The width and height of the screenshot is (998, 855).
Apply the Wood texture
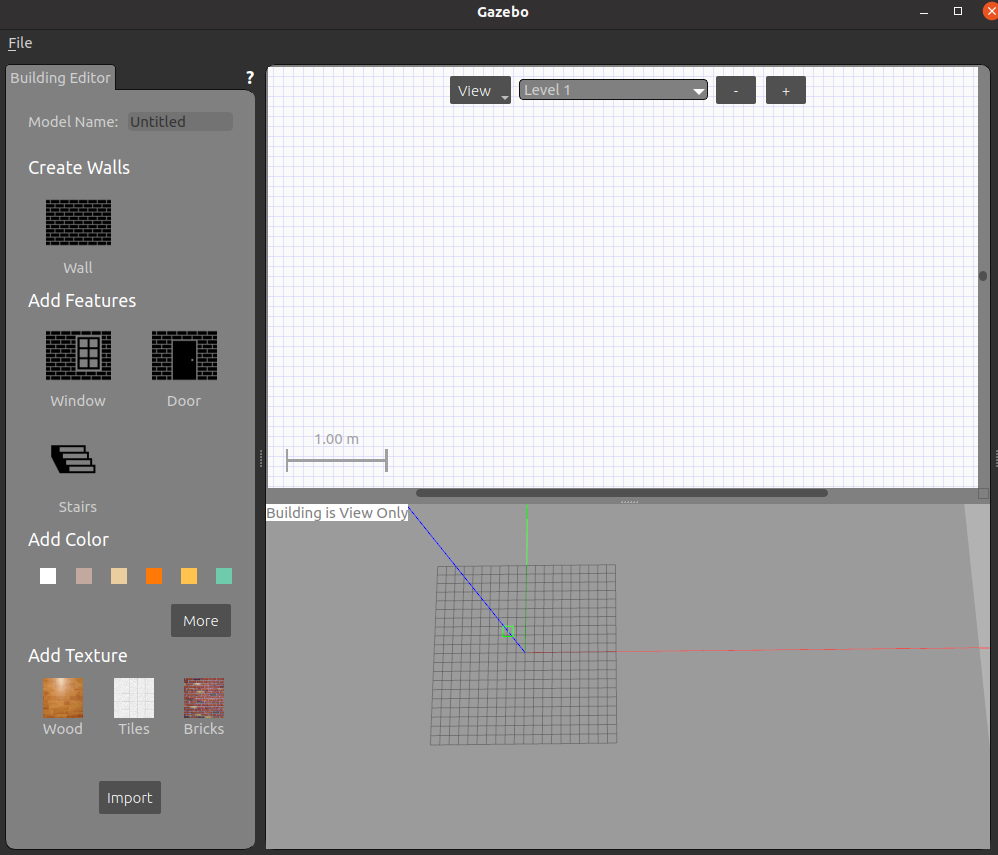coord(63,698)
